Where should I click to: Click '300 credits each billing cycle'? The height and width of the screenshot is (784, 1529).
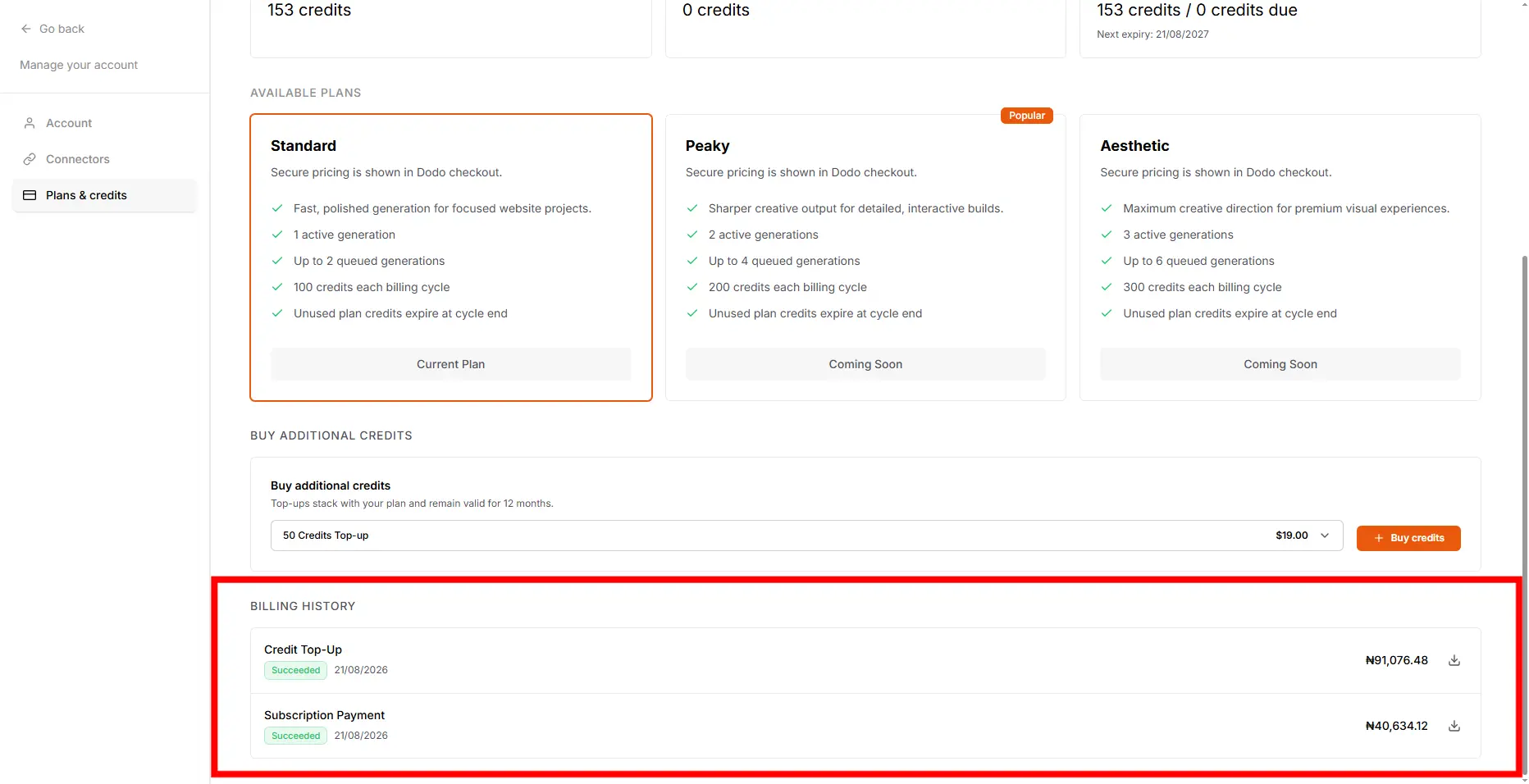(1202, 287)
